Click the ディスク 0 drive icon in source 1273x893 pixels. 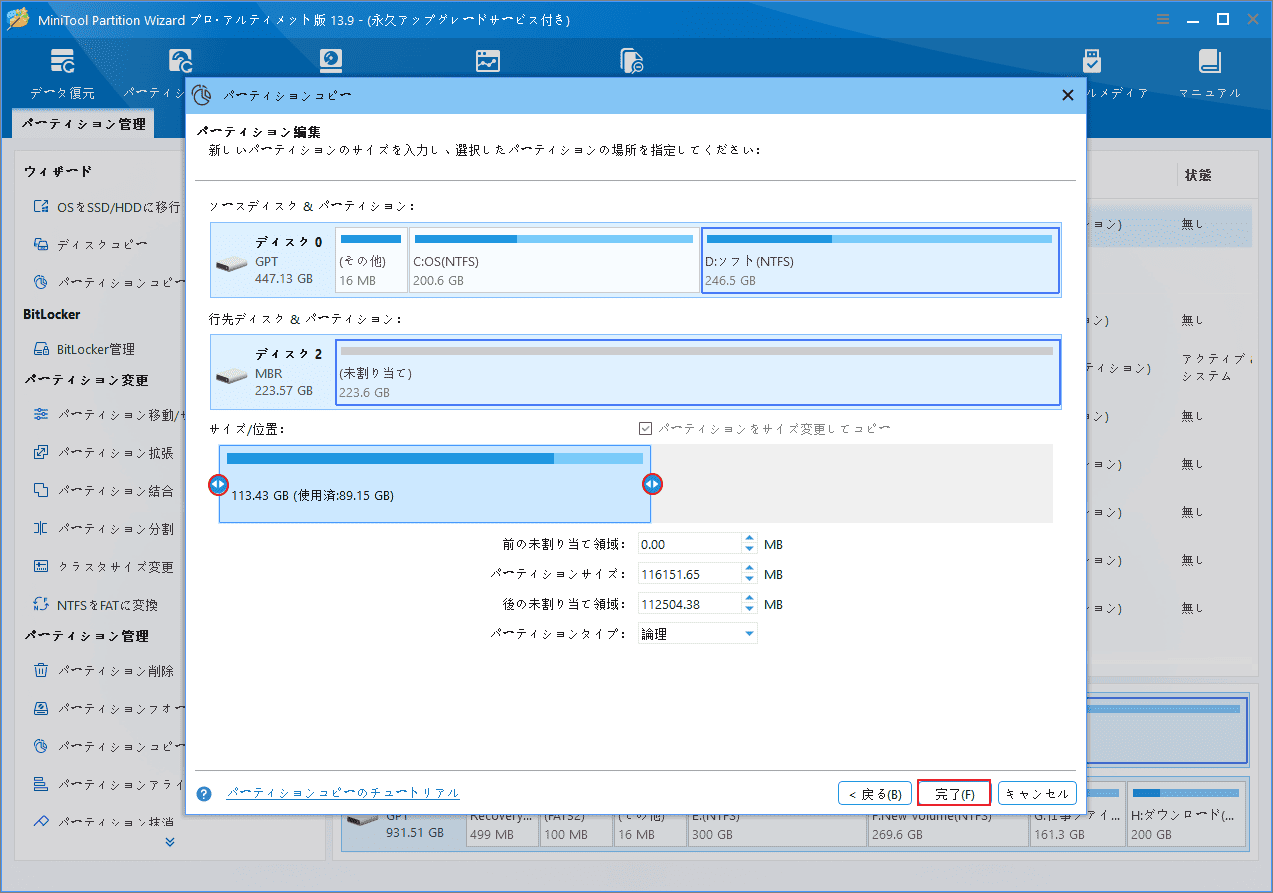coord(231,263)
